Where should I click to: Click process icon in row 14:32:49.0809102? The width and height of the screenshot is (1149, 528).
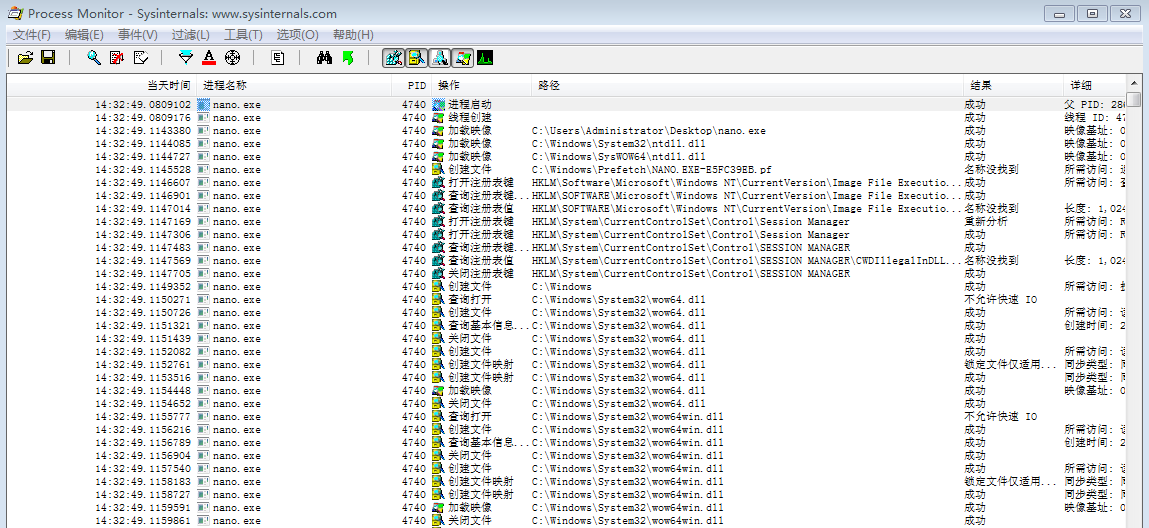[204, 105]
